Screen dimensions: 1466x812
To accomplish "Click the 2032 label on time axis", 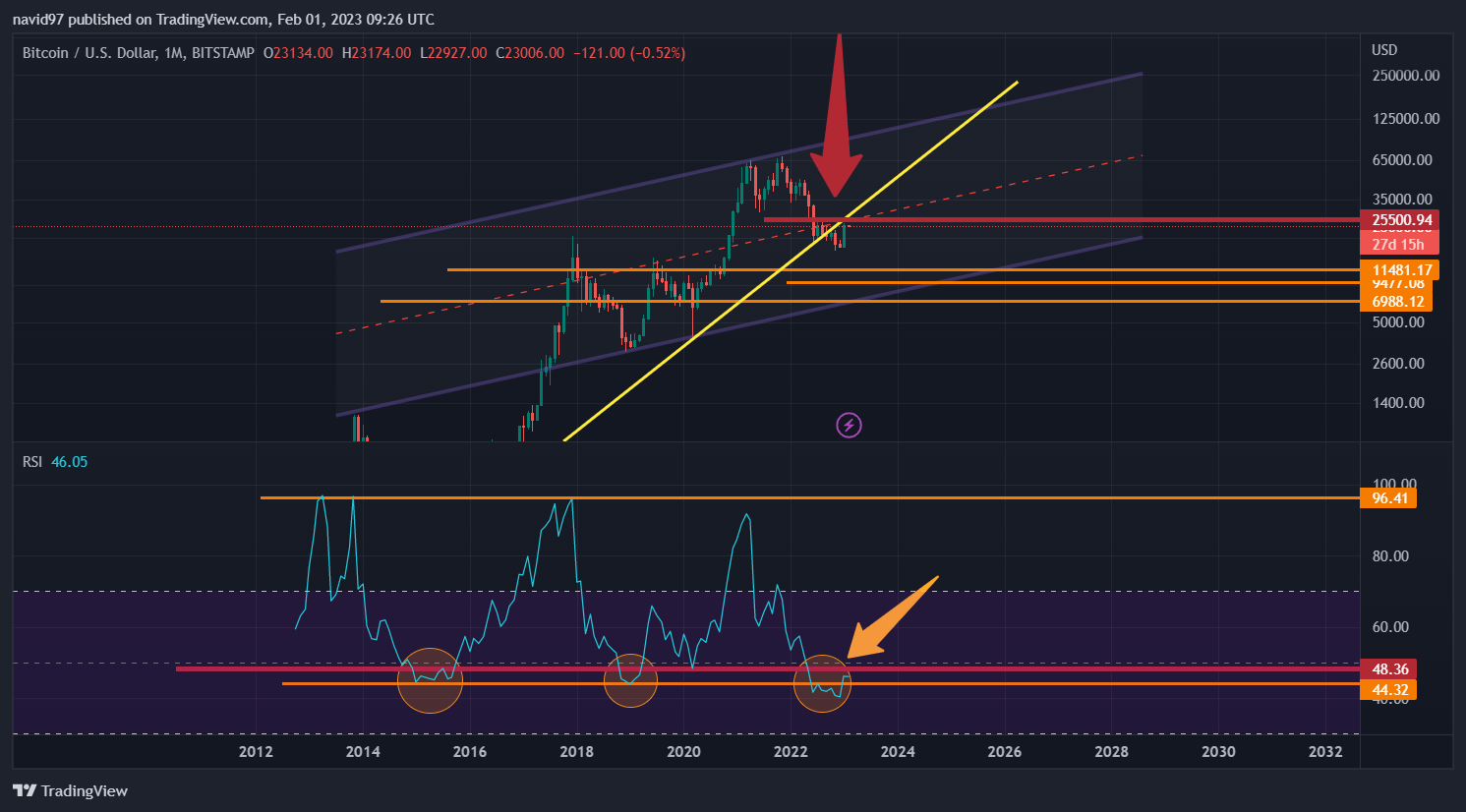I will [1325, 752].
